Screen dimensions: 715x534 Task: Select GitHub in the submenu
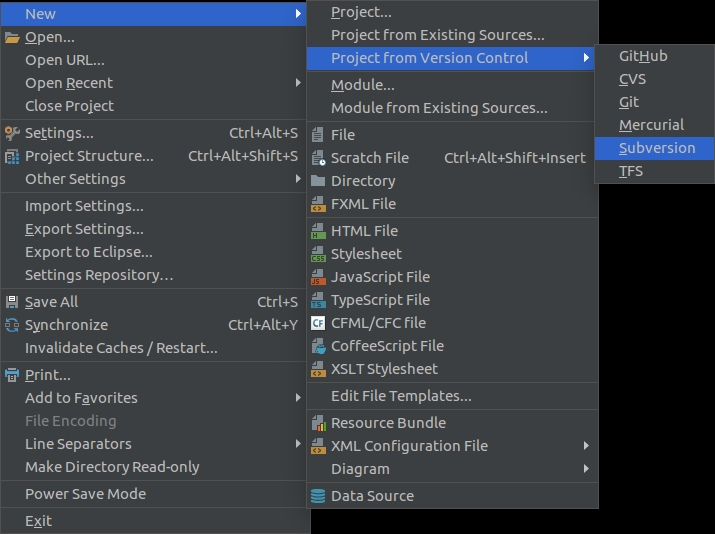pyautogui.click(x=654, y=56)
